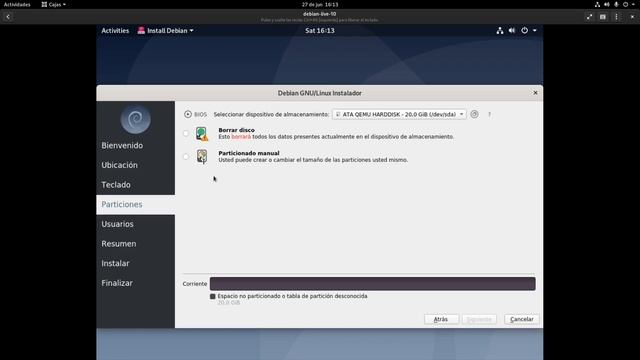Click the round icon beside the device dropdown
This screenshot has height=360, width=640.
[474, 114]
